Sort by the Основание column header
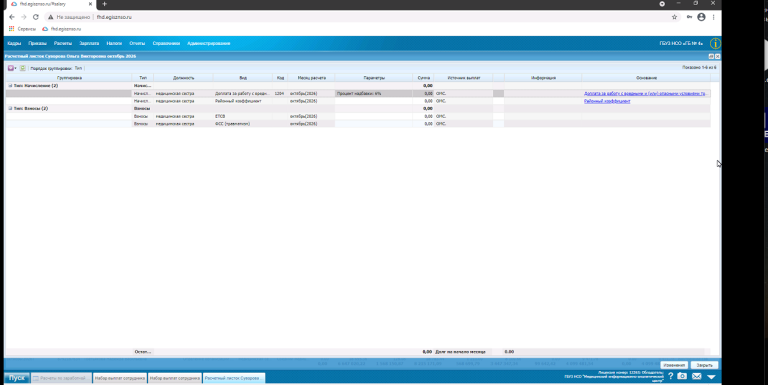The image size is (768, 385). coord(647,78)
